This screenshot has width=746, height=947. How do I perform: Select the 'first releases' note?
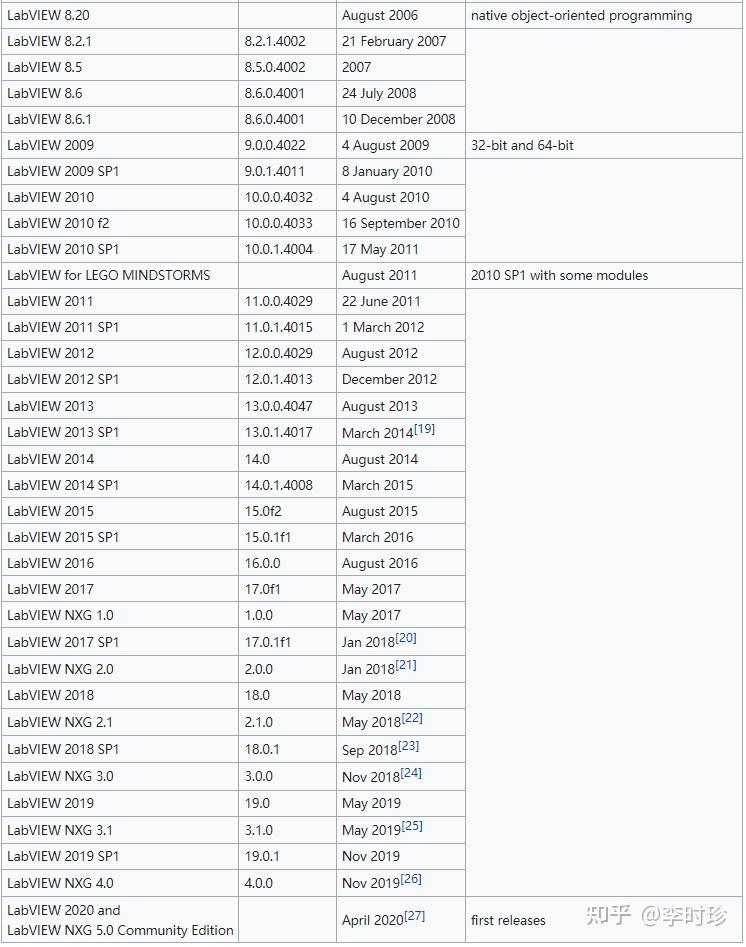point(508,920)
